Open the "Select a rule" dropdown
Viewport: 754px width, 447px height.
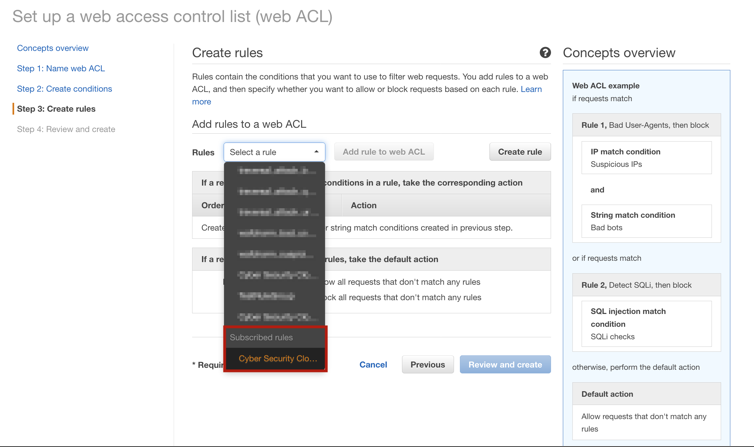click(x=274, y=152)
